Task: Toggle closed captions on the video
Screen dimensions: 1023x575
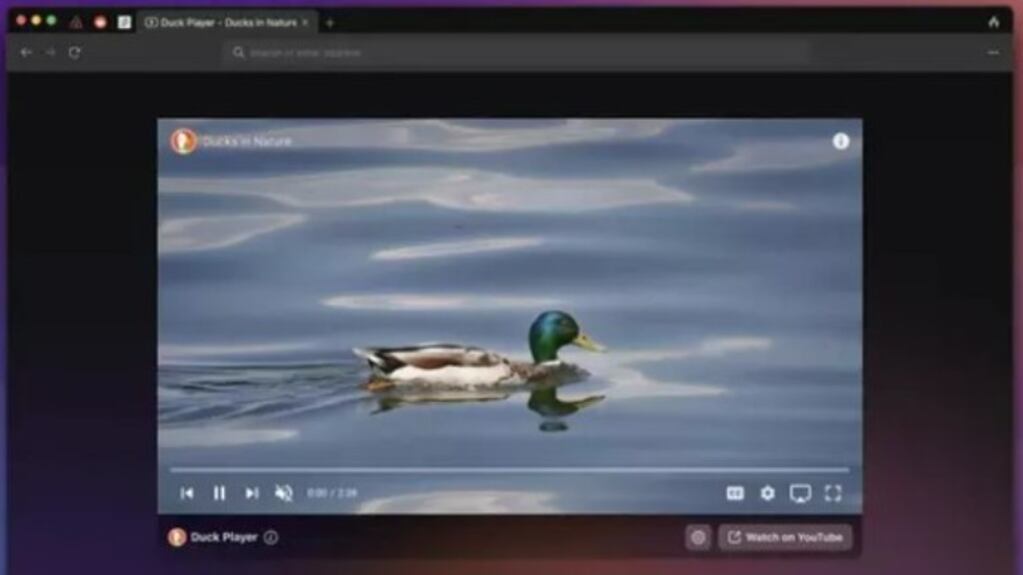Action: (735, 493)
